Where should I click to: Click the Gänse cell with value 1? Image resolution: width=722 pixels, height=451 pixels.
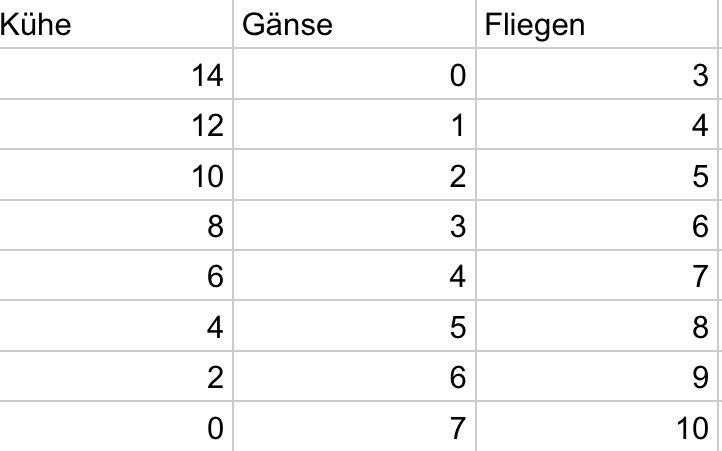354,125
